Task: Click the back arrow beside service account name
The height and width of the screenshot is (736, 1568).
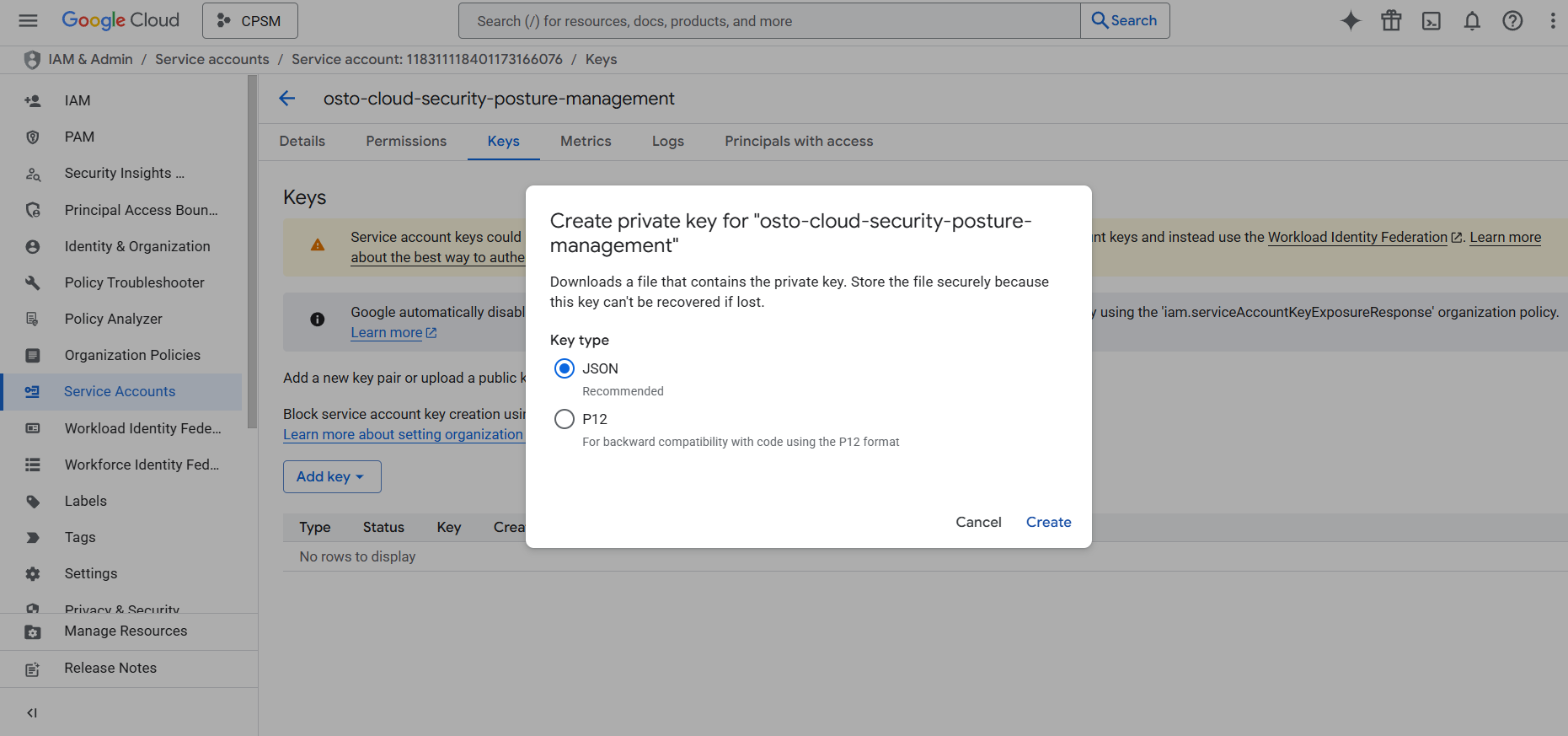Action: [287, 99]
